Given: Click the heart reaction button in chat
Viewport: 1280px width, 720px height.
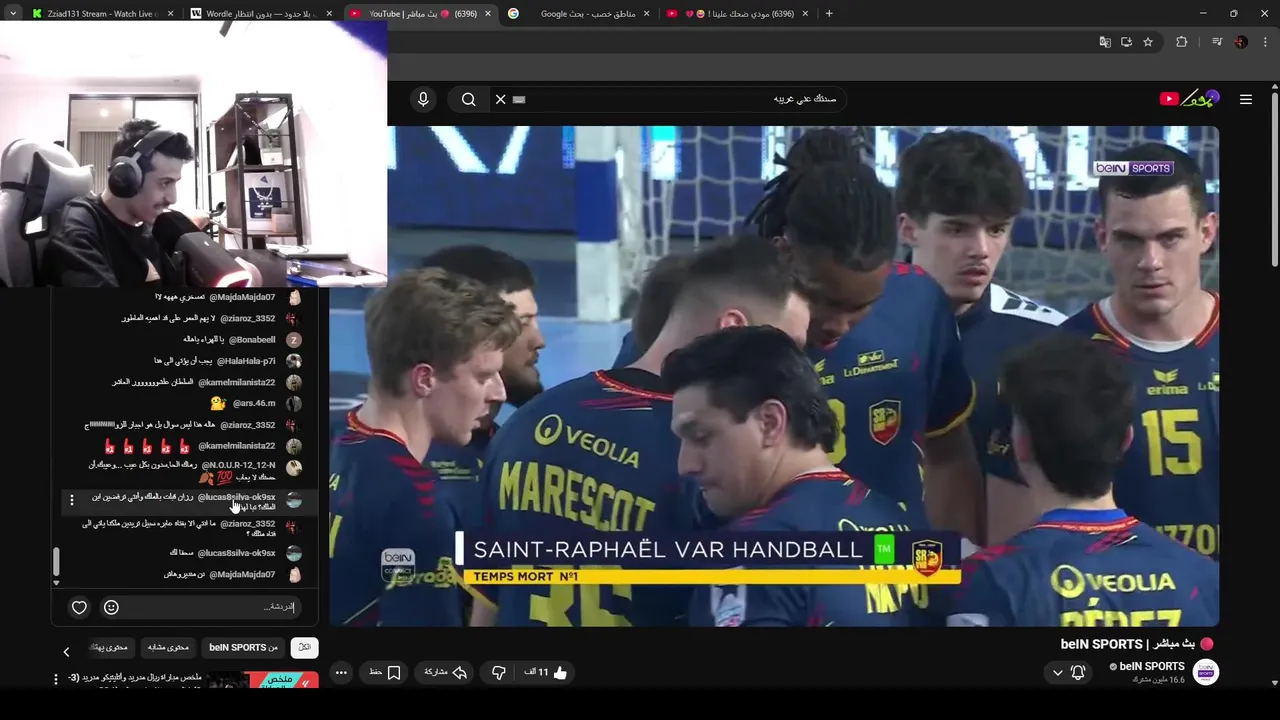Looking at the screenshot, I should point(79,607).
